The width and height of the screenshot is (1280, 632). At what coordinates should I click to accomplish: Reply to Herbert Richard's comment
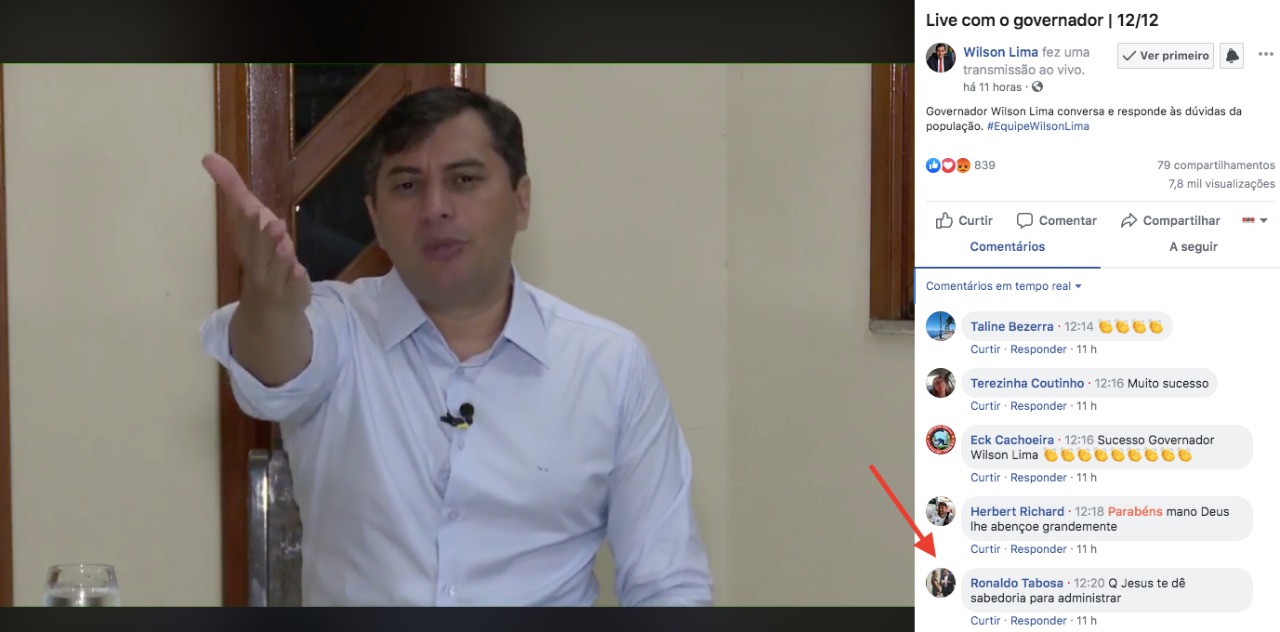[x=1038, y=549]
